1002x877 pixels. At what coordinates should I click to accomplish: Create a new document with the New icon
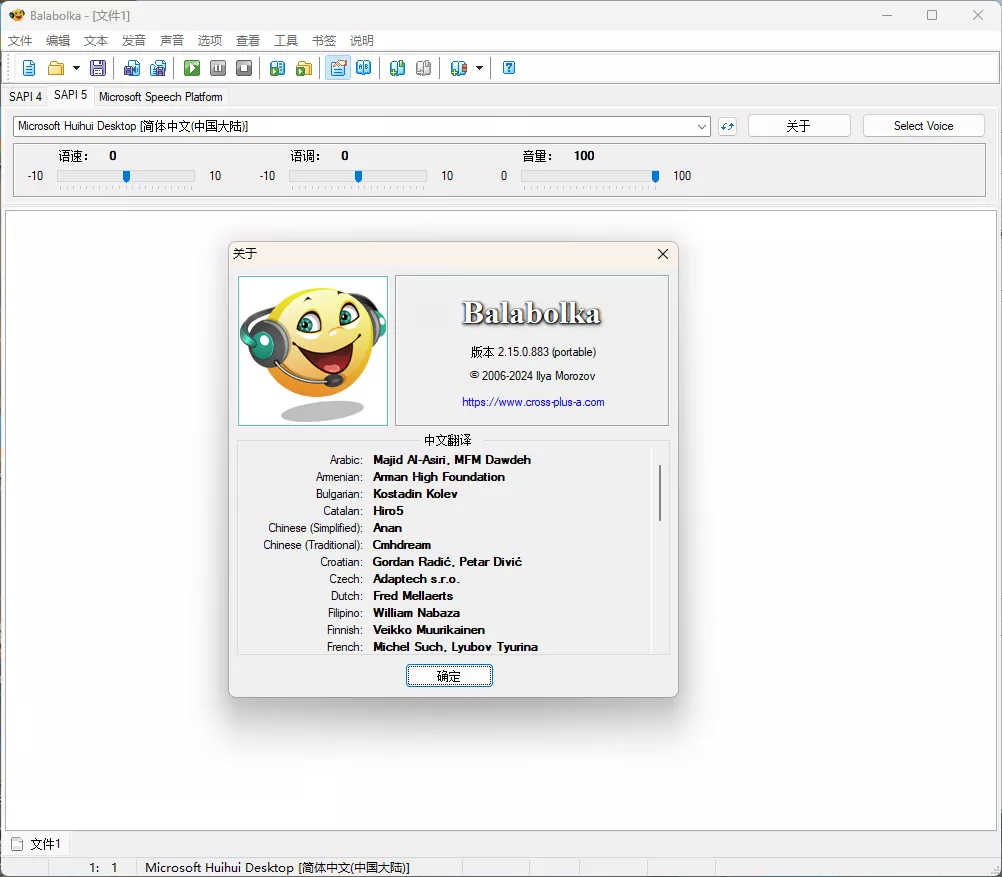click(x=28, y=67)
